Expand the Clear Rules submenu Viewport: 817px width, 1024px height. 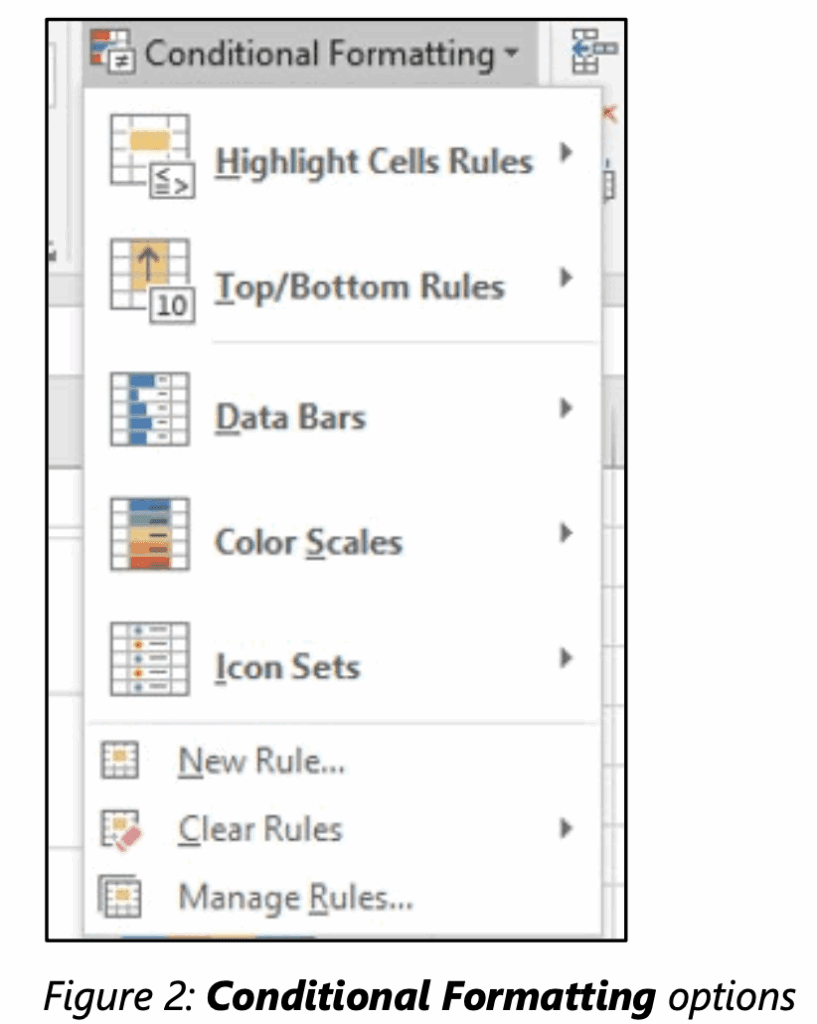click(567, 828)
